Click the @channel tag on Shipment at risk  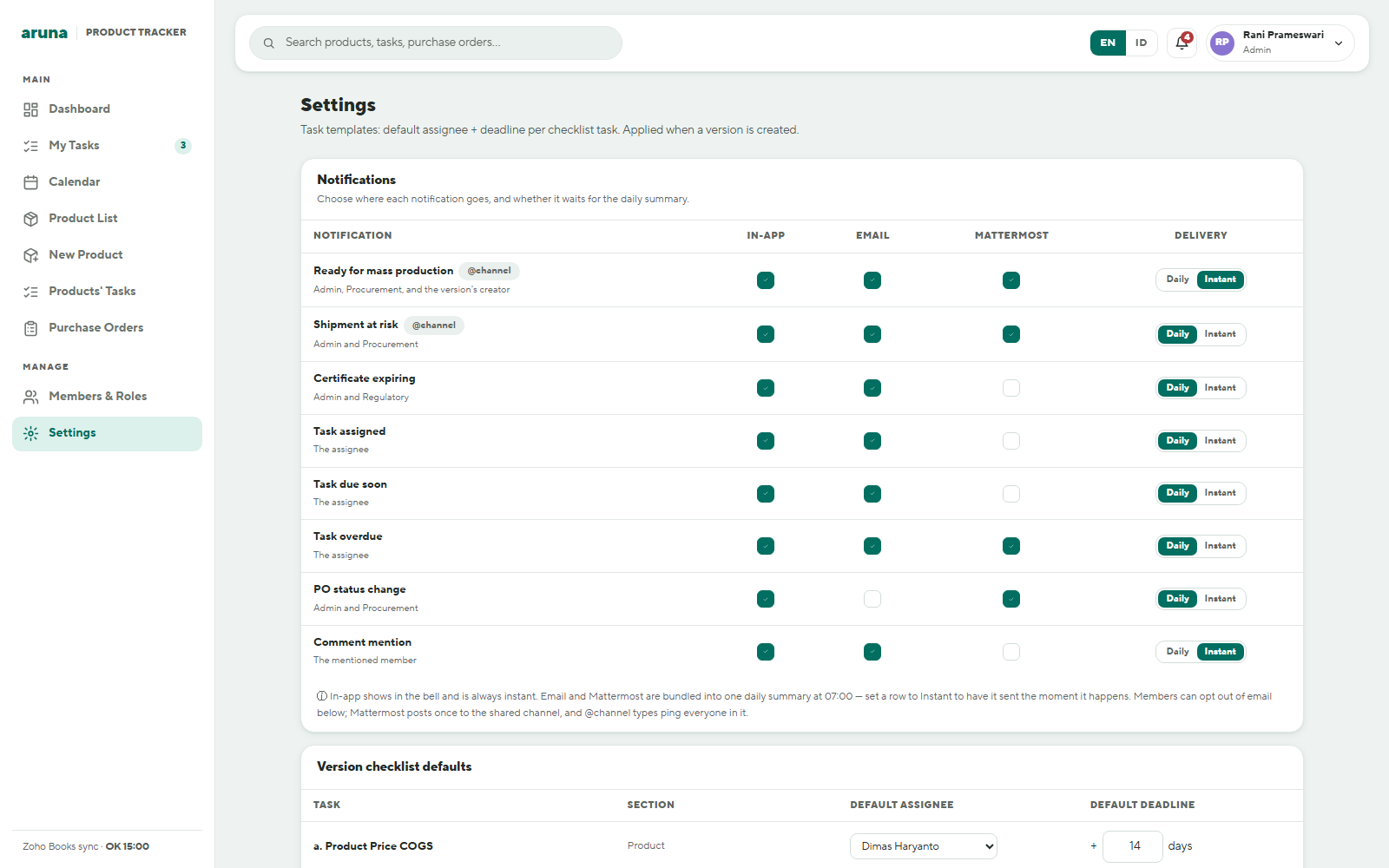(434, 325)
